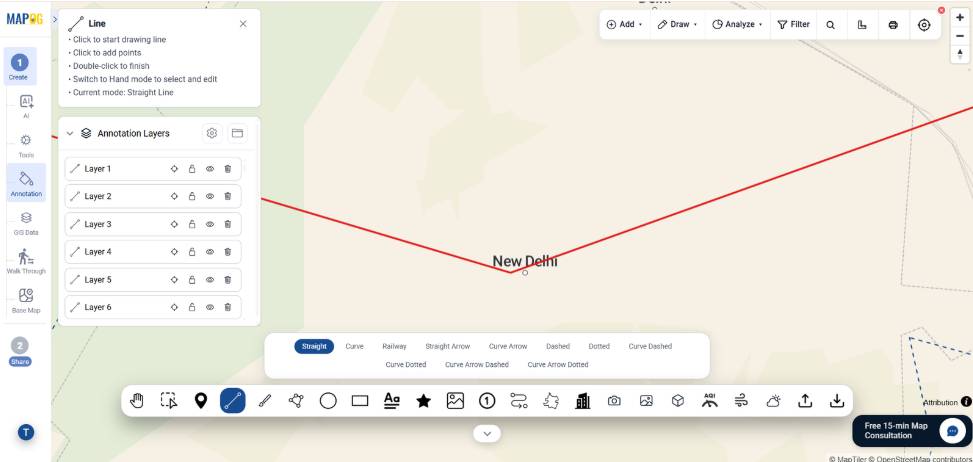
Task: Collapse the bottom toolbar chevron
Action: point(487,433)
